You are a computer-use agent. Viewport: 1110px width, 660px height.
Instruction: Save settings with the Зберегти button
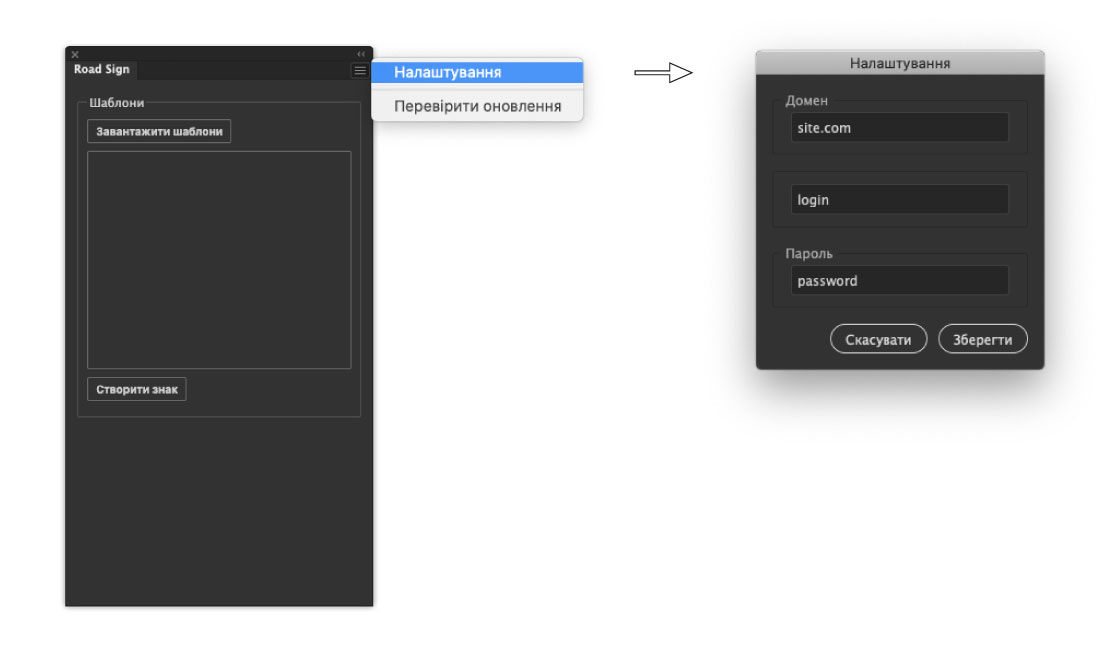[982, 340]
